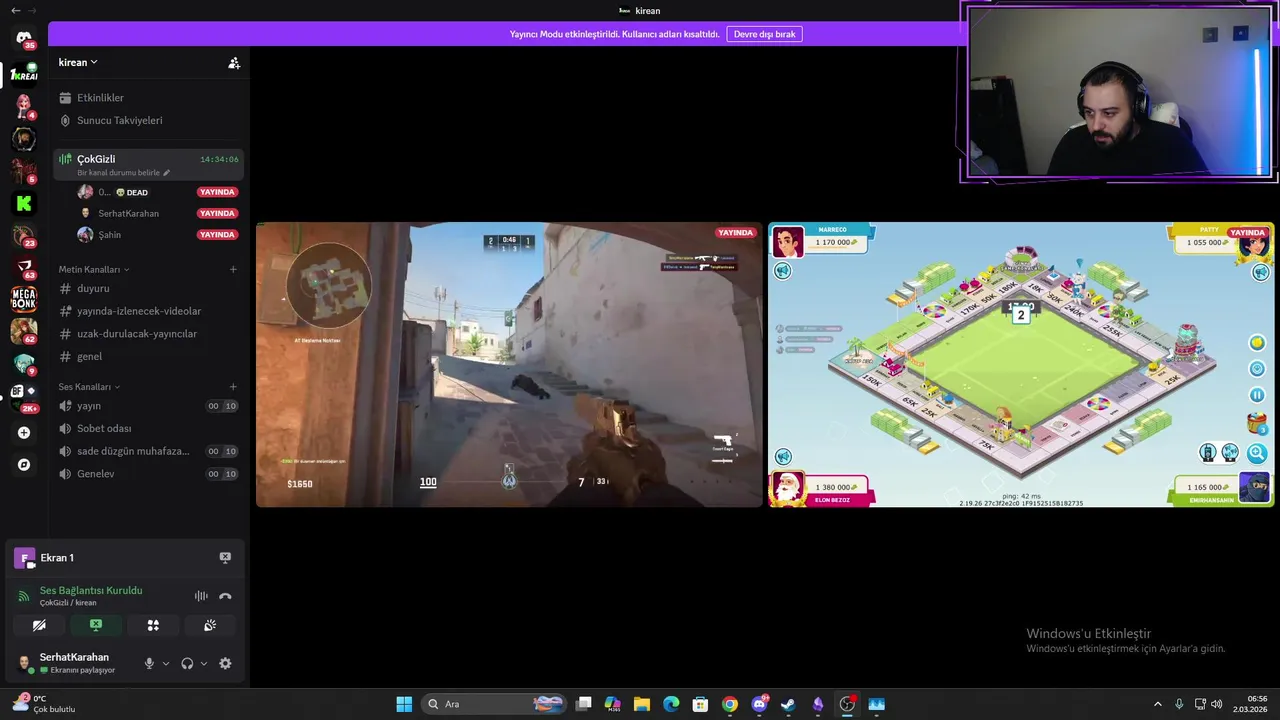Open Microsoft Edge from taskbar
The image size is (1280, 720).
(671, 704)
